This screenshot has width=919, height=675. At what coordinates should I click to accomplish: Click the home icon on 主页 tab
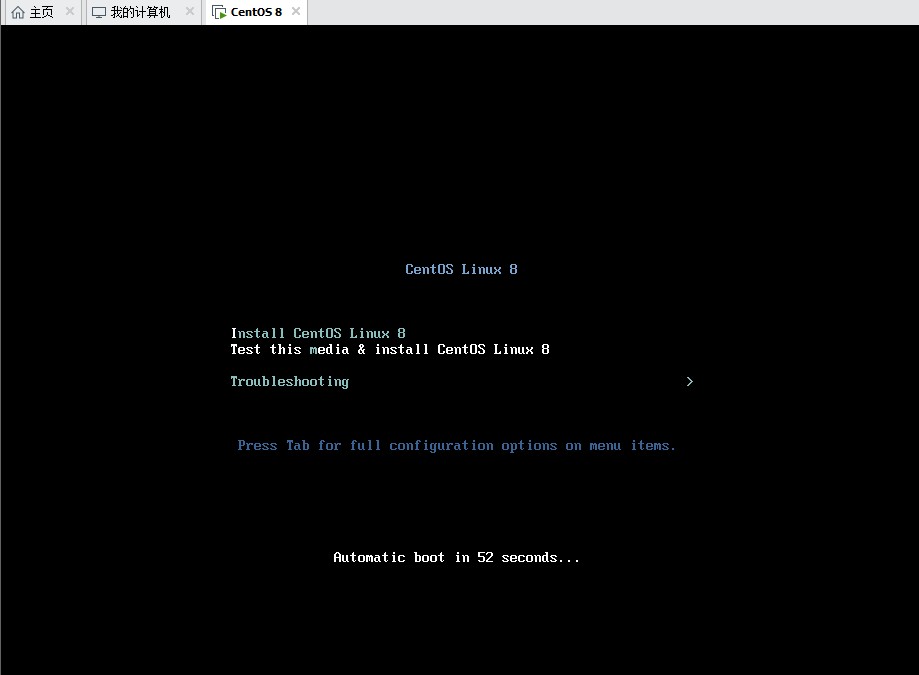18,12
